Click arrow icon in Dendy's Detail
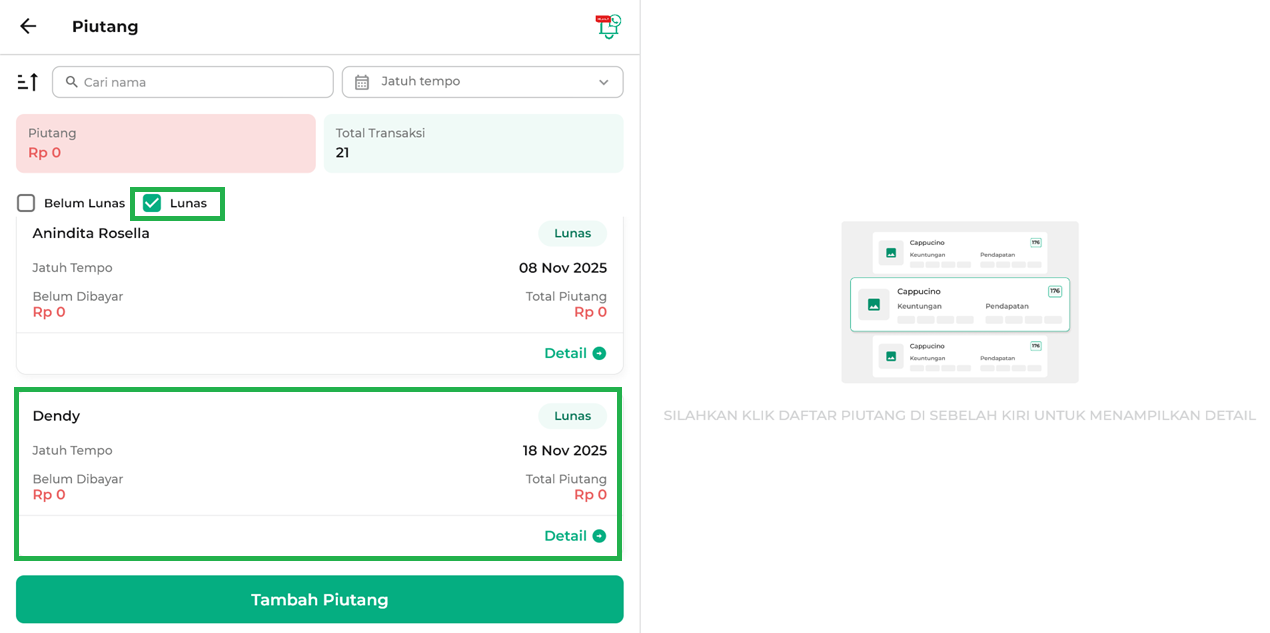This screenshot has width=1270, height=633. click(x=599, y=536)
